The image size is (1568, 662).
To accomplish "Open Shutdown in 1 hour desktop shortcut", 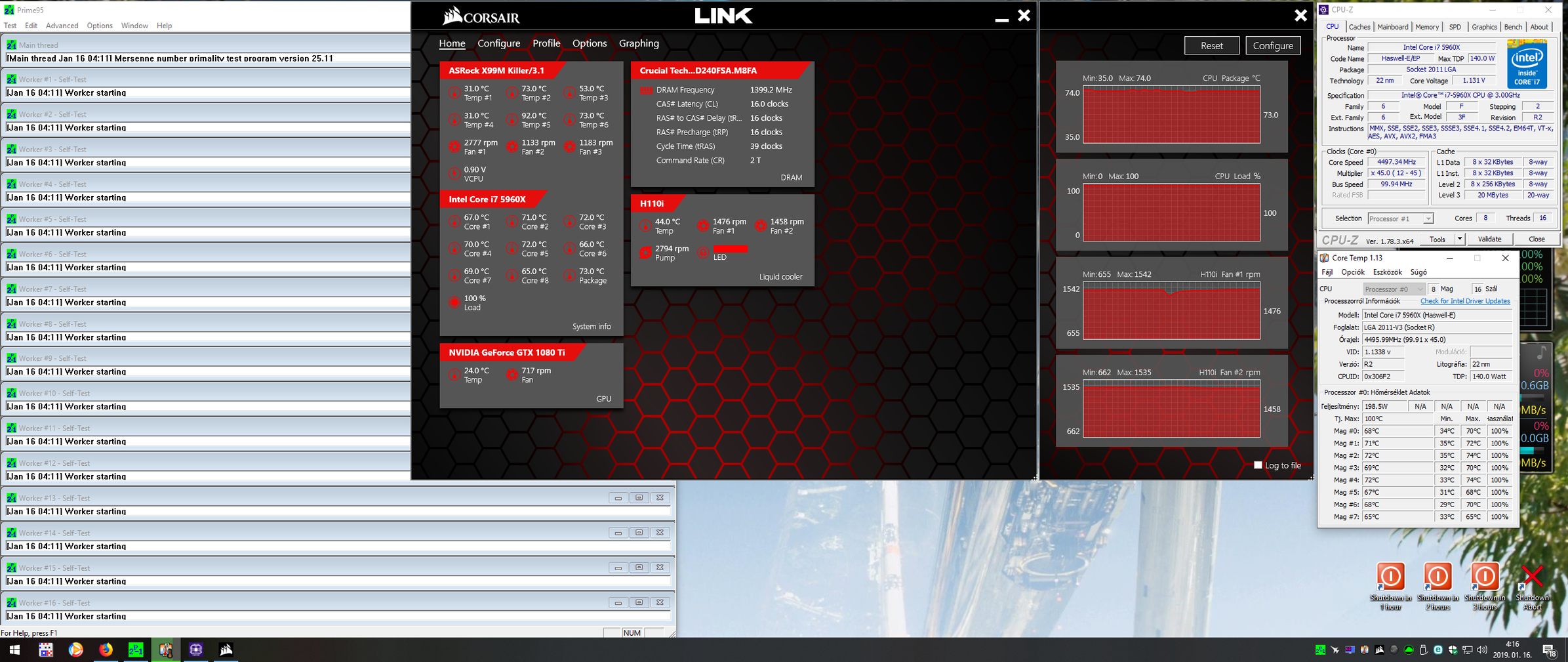I will coord(1390,586).
